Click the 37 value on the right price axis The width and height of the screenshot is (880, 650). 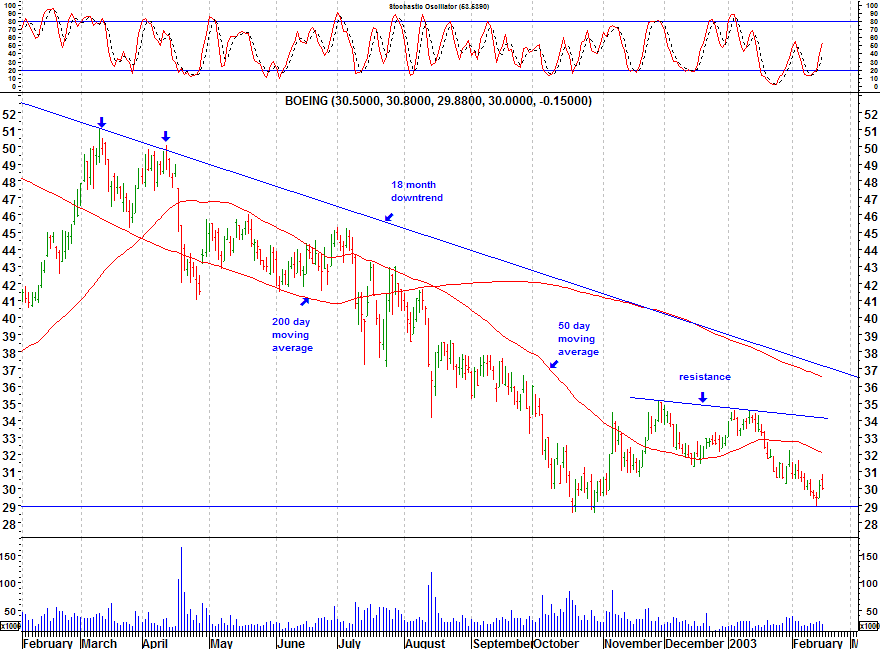coord(870,370)
